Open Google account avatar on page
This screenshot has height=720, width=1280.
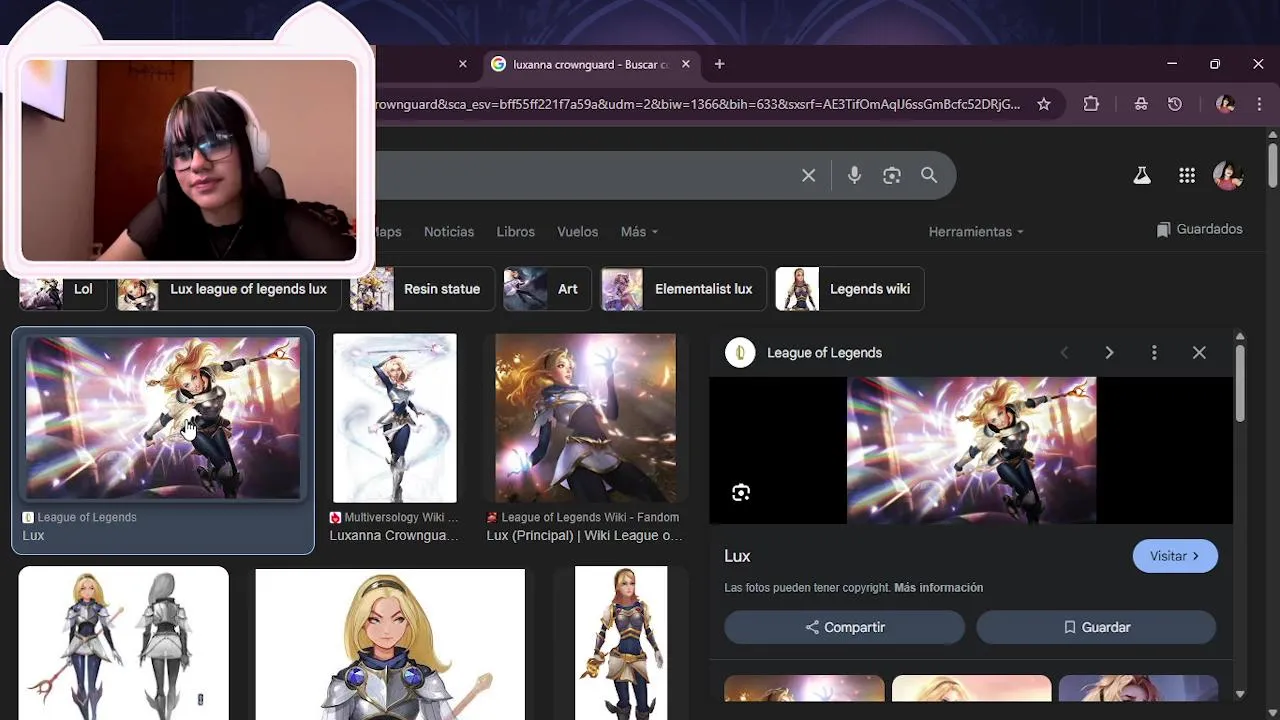[1227, 176]
